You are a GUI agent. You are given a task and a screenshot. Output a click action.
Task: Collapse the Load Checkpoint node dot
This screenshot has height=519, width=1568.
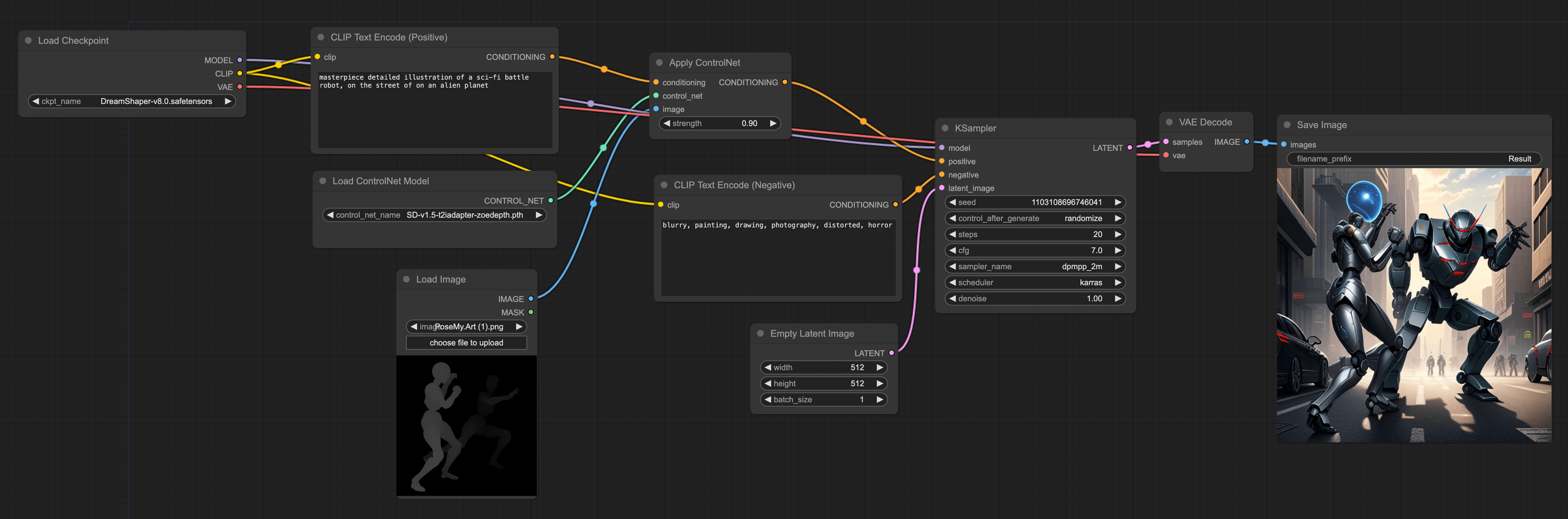point(28,41)
